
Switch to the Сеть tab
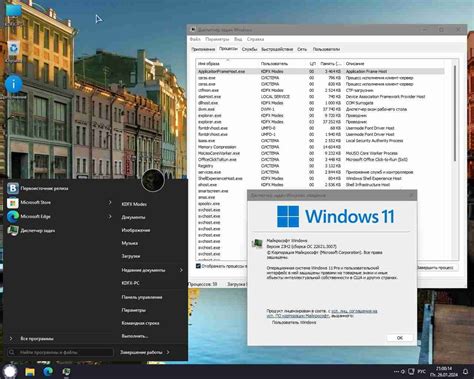click(302, 49)
